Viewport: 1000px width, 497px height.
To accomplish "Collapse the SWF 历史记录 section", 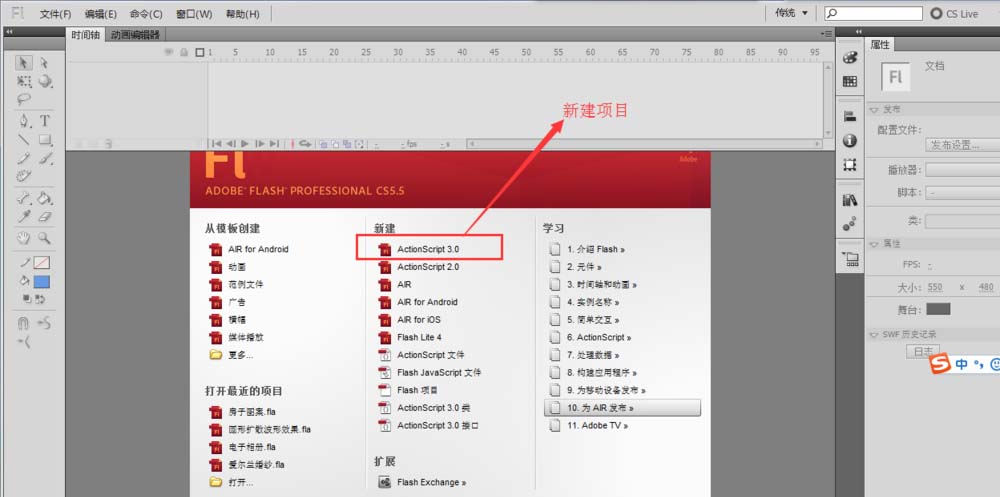I will (x=874, y=334).
